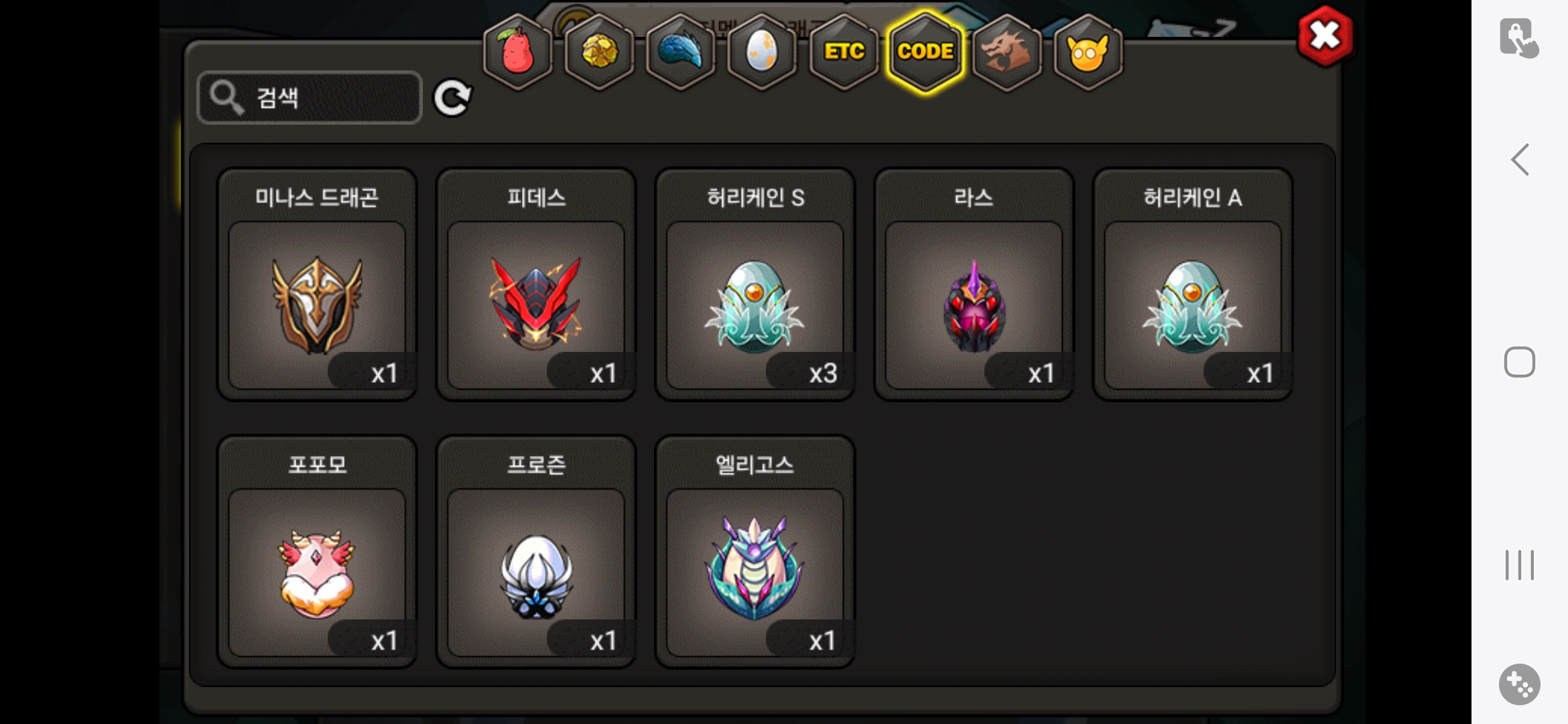Image resolution: width=1568 pixels, height=724 pixels.
Task: Select the 허리케인 A egg
Action: 1193,284
